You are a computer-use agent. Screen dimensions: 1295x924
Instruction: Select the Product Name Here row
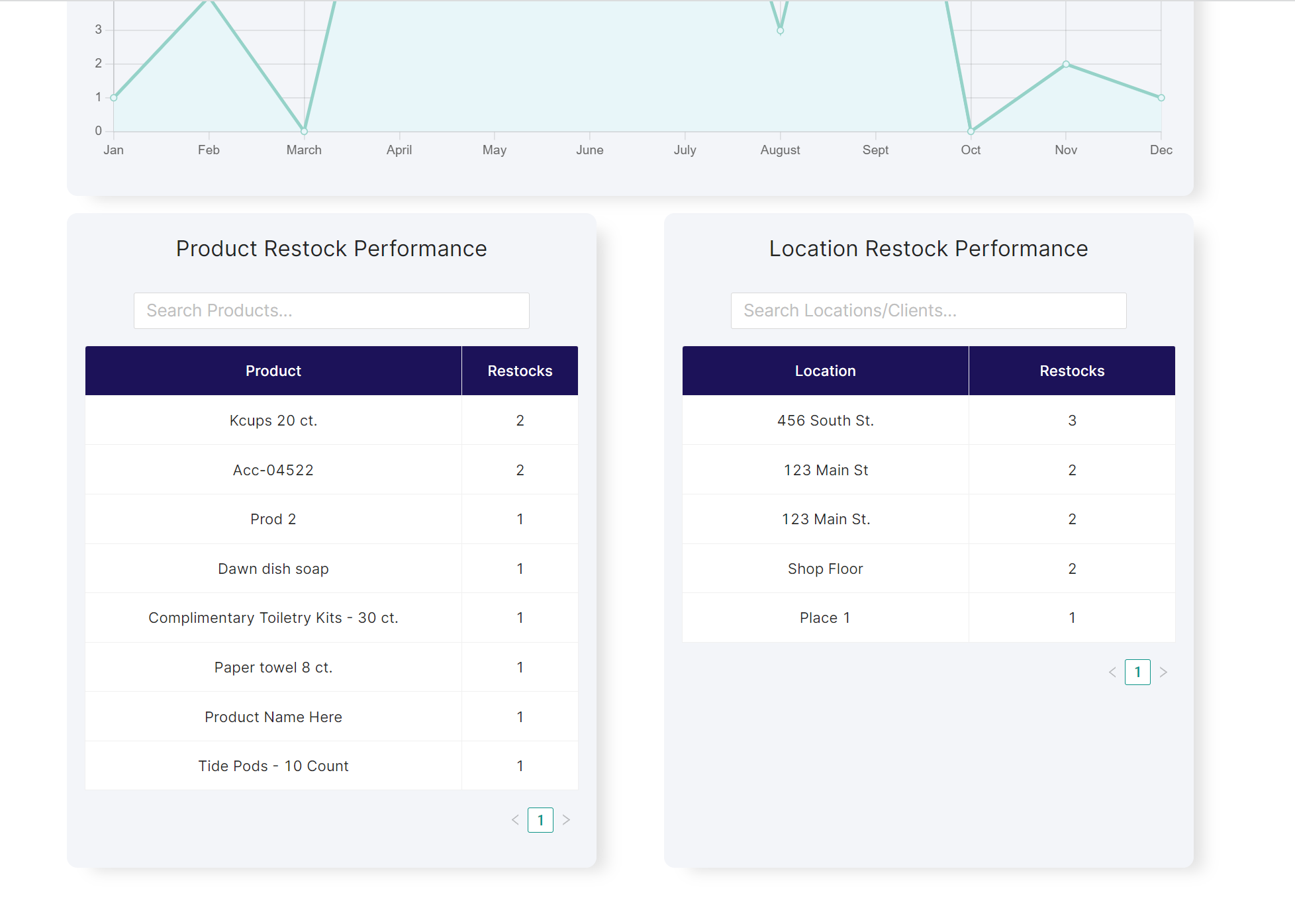click(x=332, y=717)
